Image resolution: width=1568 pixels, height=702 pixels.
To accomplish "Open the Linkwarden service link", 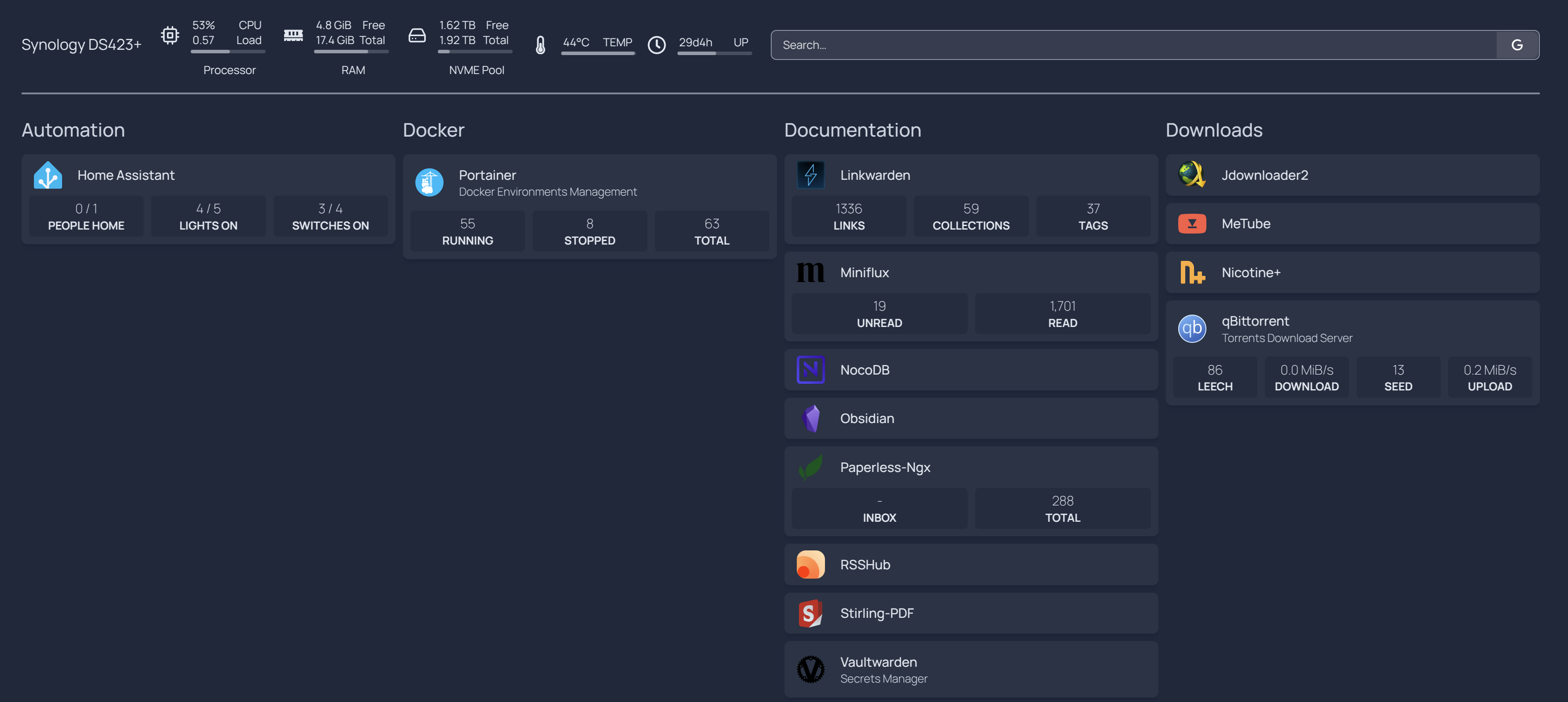I will point(875,175).
